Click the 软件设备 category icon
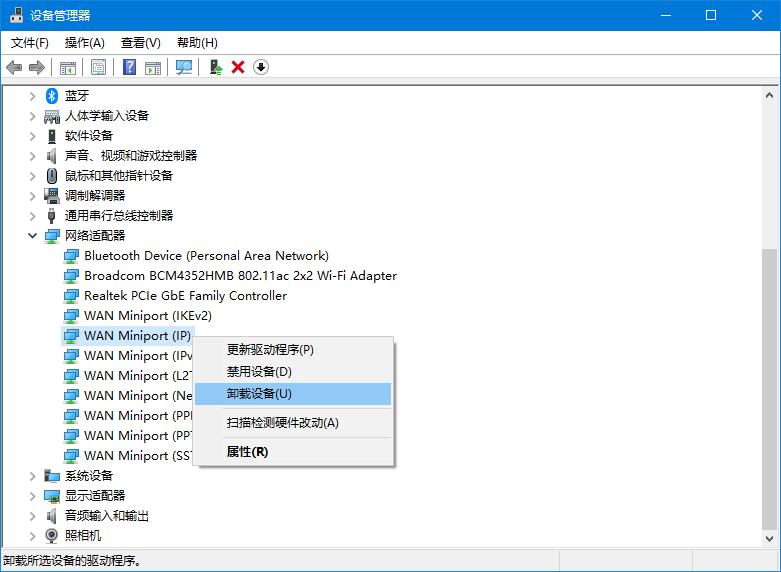 pyautogui.click(x=52, y=136)
